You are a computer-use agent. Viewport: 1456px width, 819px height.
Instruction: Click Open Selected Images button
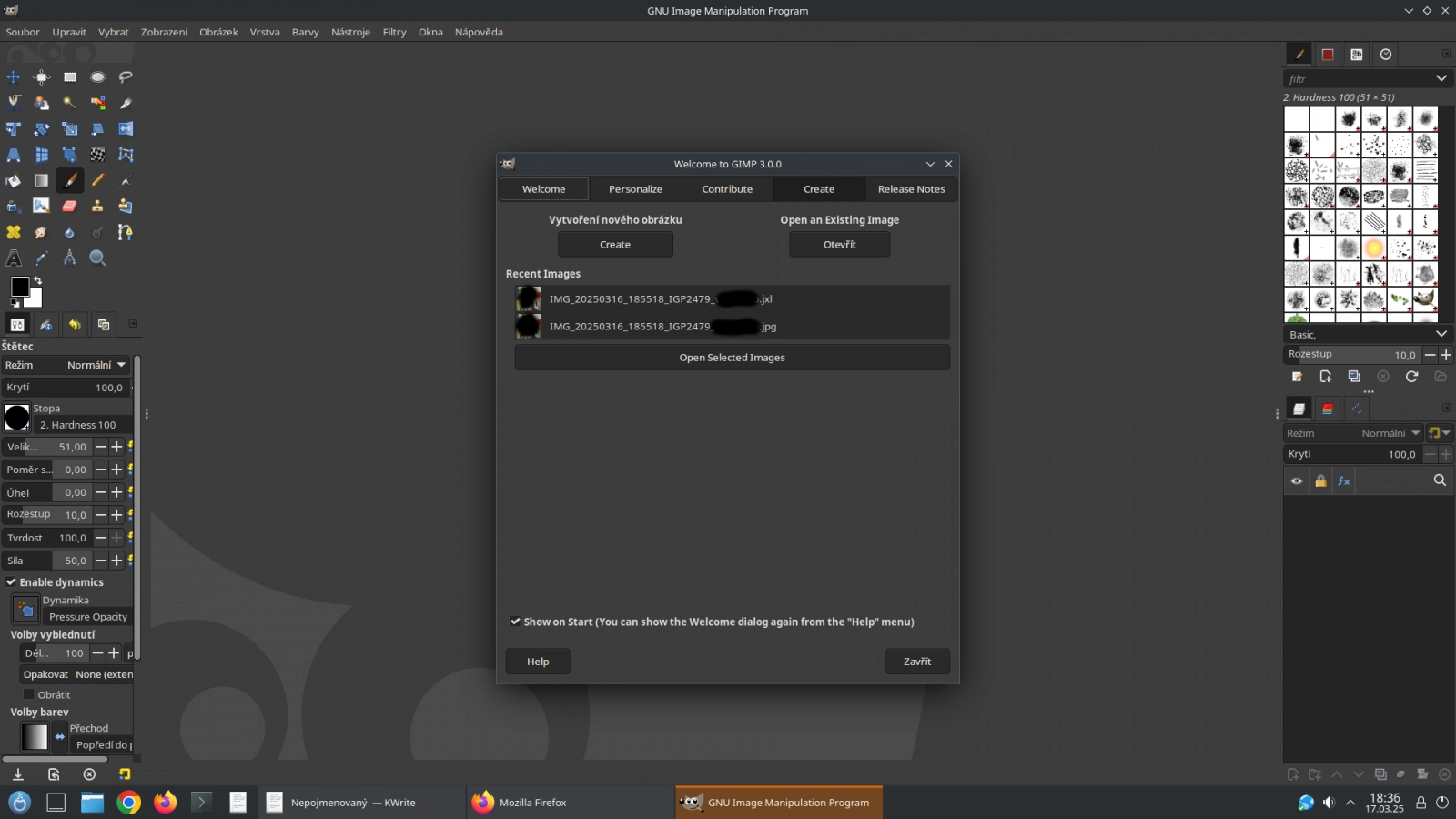click(x=732, y=358)
